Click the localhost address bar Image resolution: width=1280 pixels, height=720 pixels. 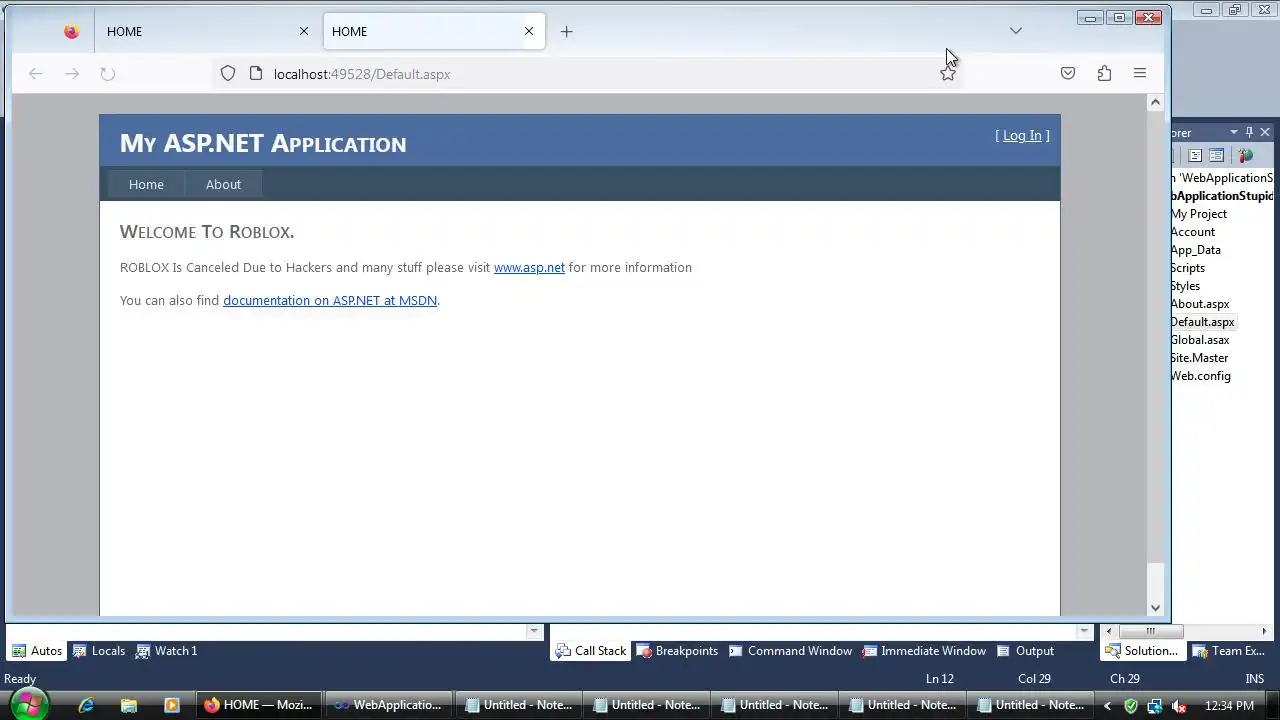[x=590, y=74]
